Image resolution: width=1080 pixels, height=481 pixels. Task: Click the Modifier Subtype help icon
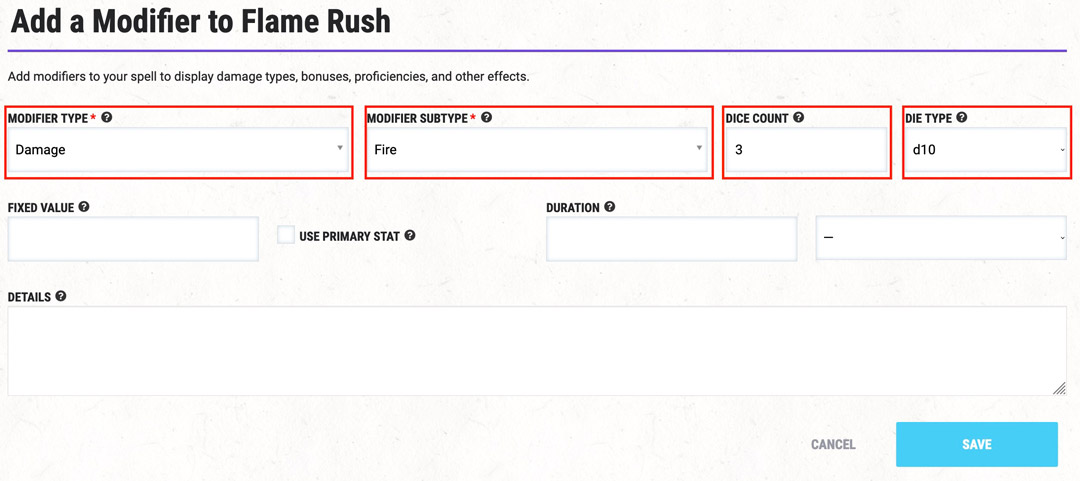coord(486,118)
